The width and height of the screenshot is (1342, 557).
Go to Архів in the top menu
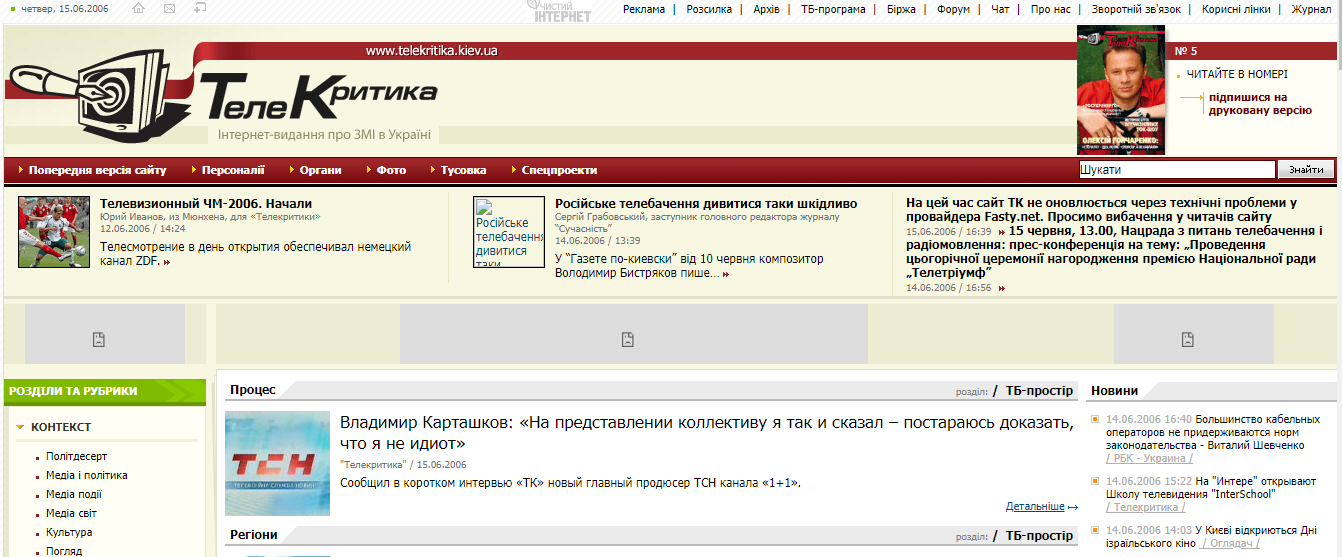[x=767, y=9]
